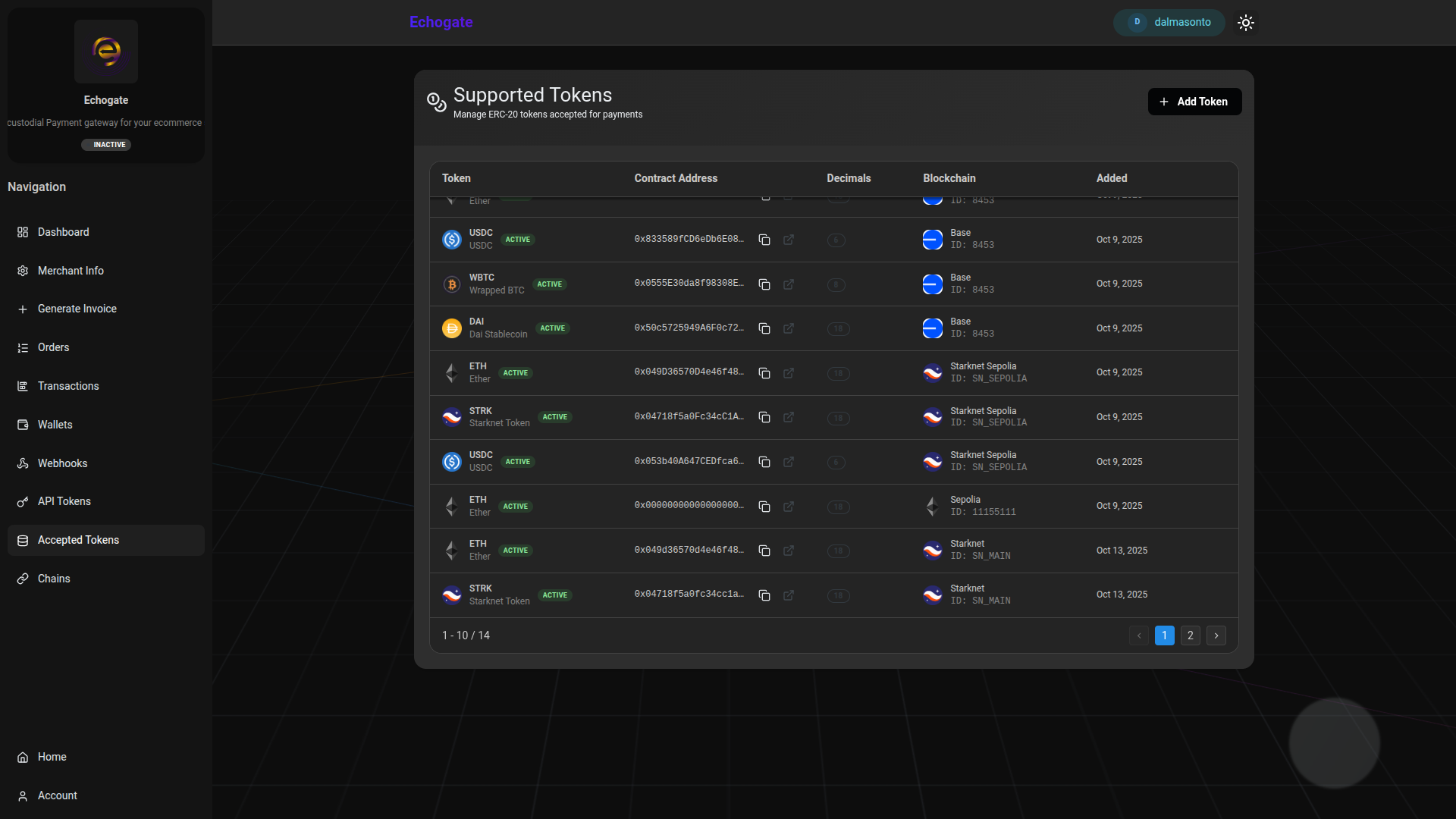Click the floating circular button

tap(1334, 743)
